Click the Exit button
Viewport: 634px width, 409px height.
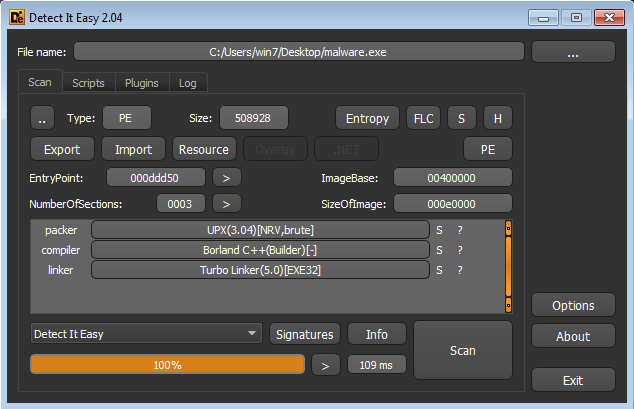573,380
